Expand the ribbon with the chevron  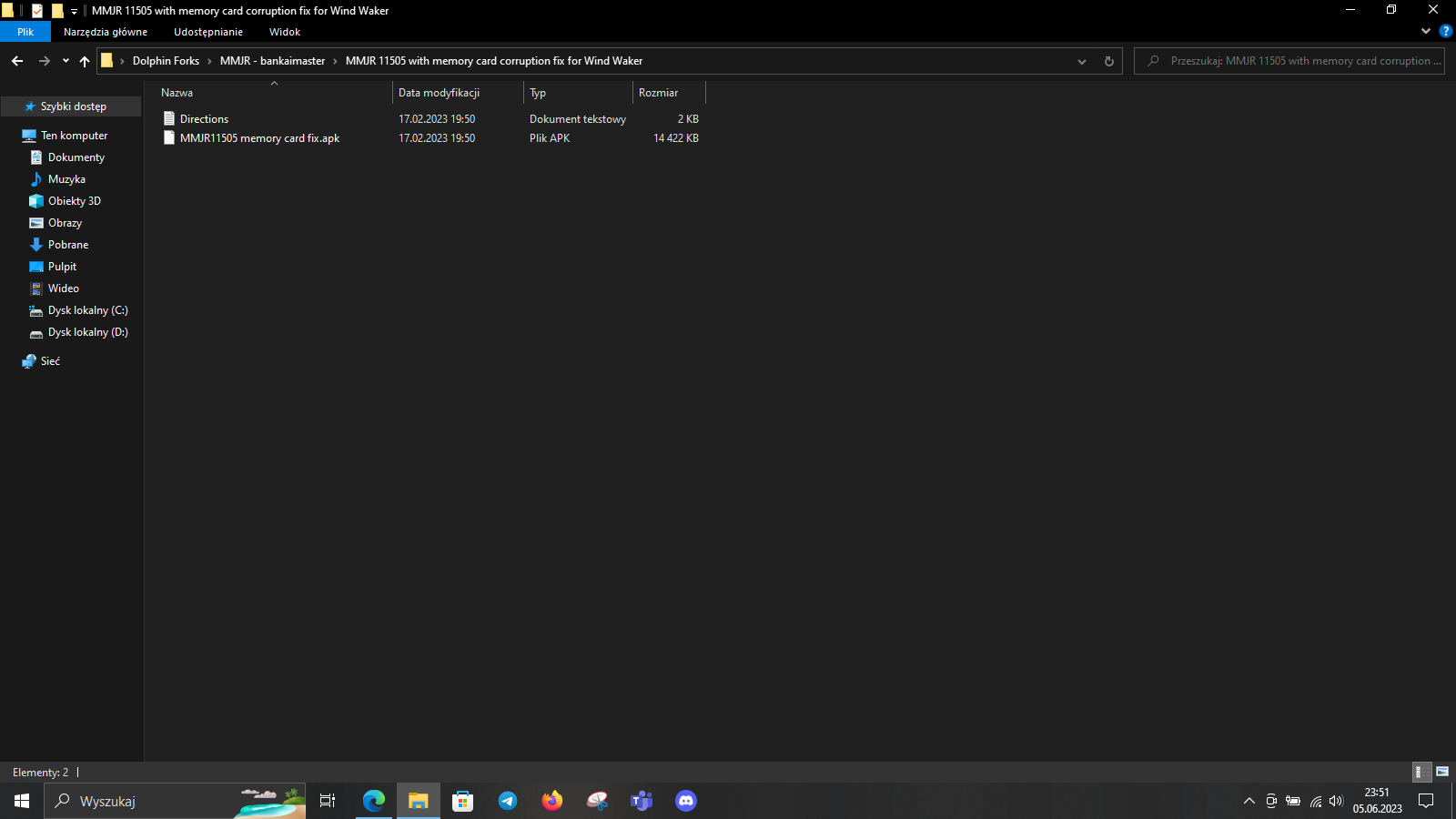[1426, 32]
